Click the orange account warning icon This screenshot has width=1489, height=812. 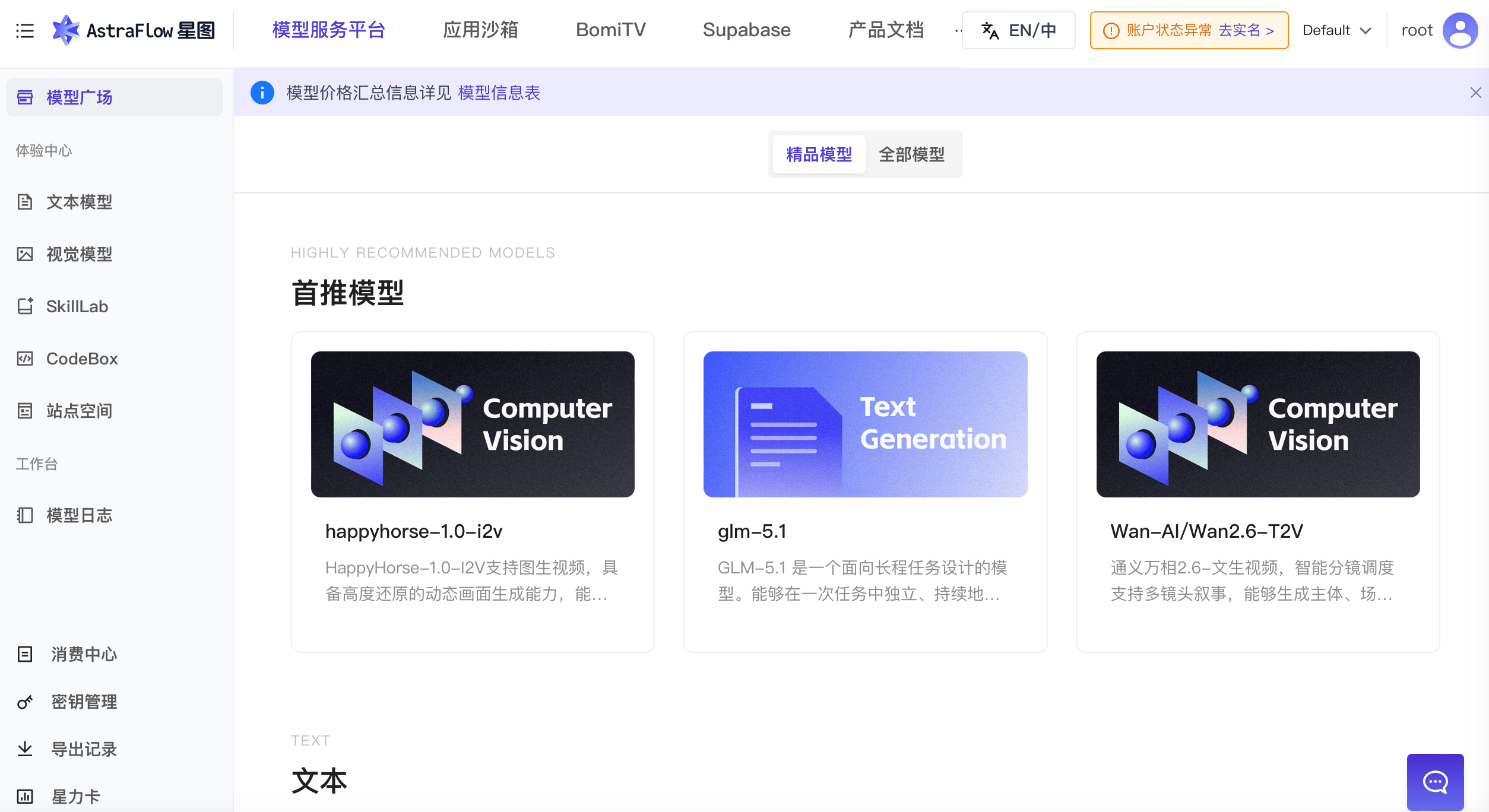pos(1111,30)
